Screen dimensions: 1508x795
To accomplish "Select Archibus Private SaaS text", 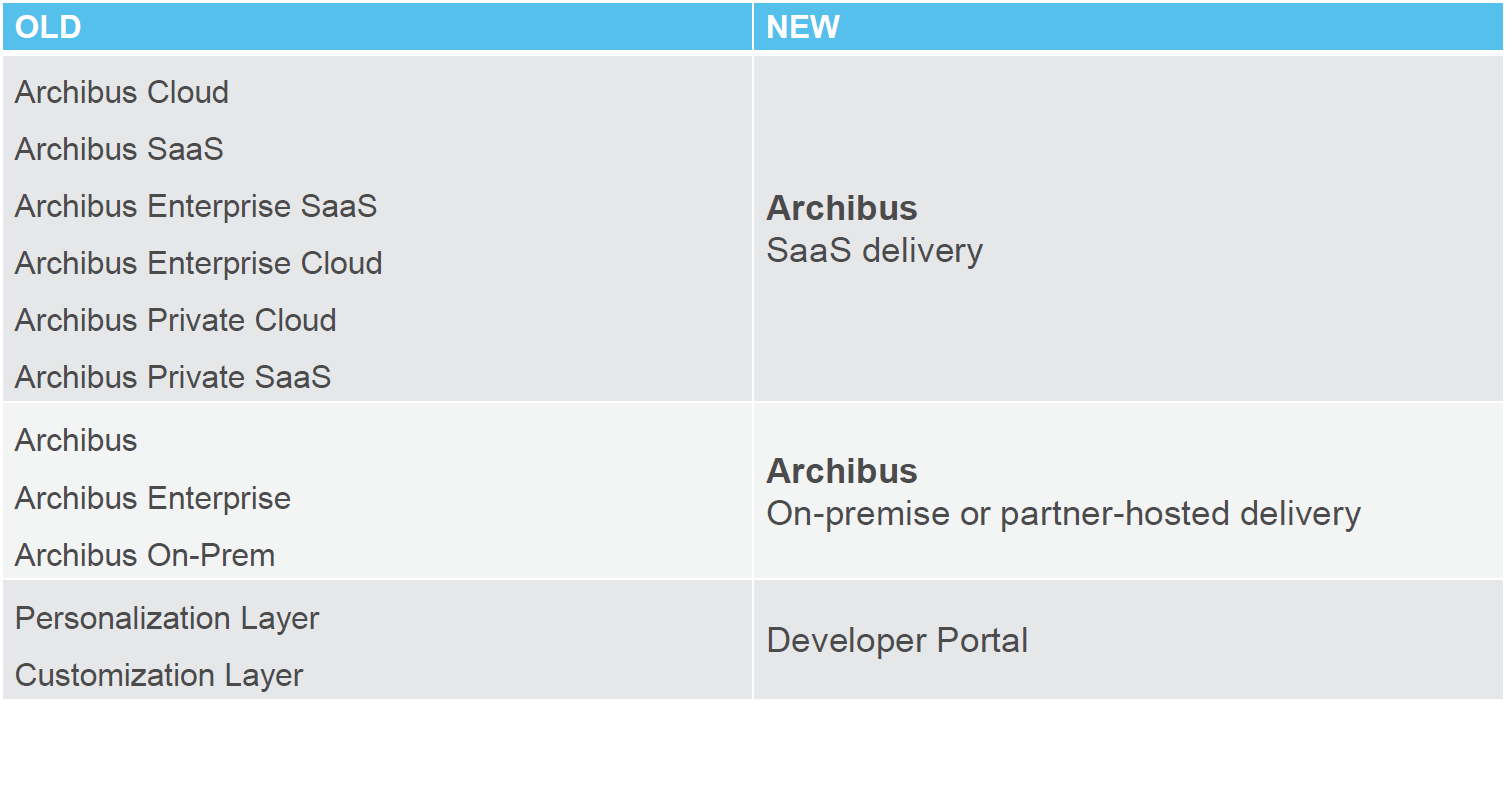I will [x=173, y=377].
